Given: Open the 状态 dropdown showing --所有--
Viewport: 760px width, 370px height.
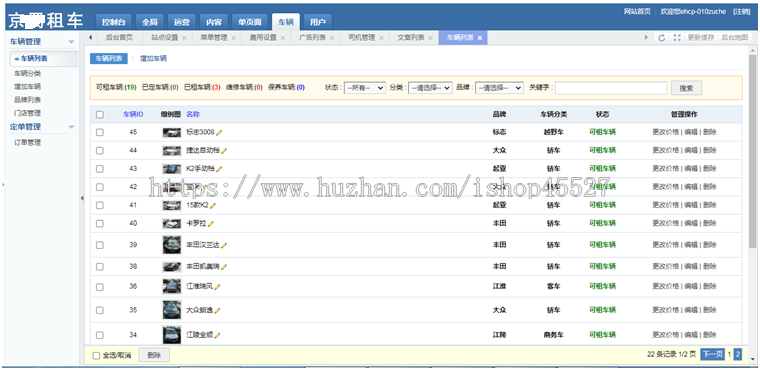Looking at the screenshot, I should (x=364, y=88).
